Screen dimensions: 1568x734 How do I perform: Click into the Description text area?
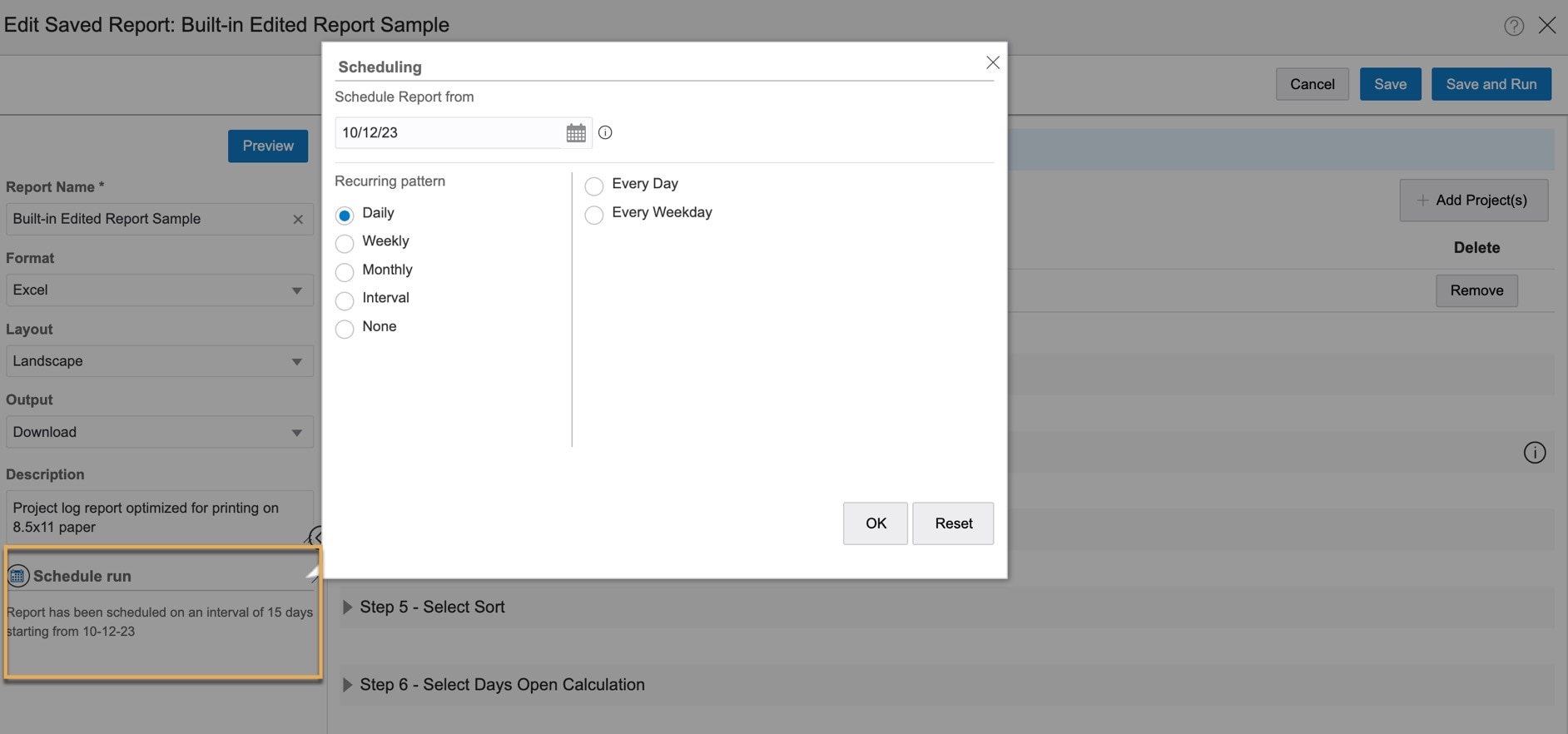(x=160, y=518)
